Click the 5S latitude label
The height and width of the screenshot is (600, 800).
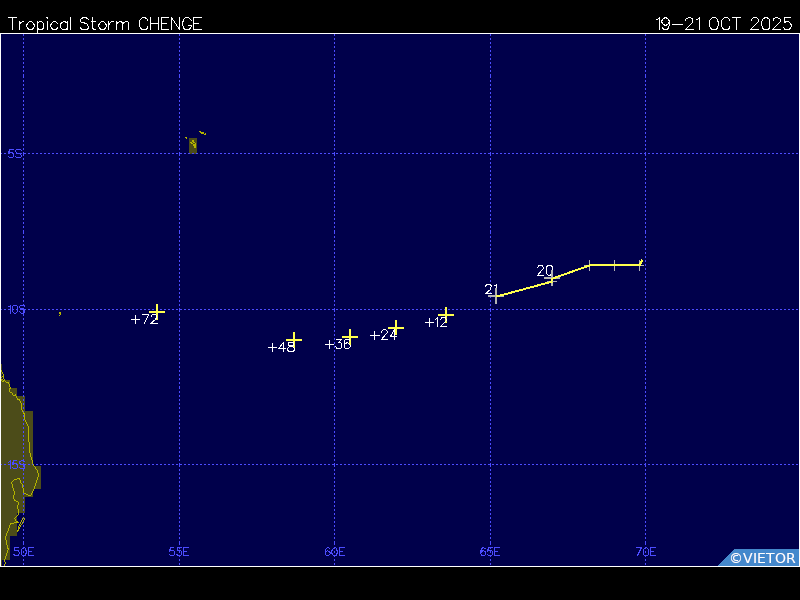tap(15, 154)
